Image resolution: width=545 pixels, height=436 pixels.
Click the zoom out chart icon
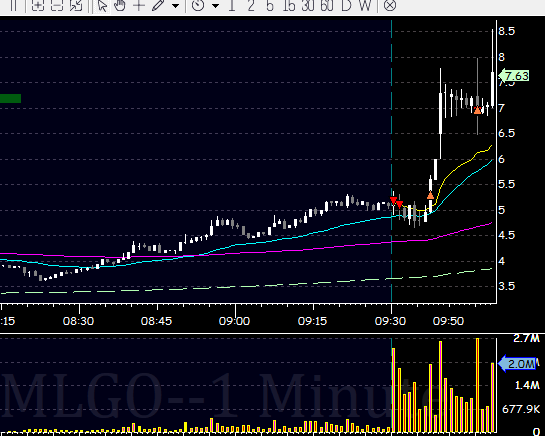point(57,5)
